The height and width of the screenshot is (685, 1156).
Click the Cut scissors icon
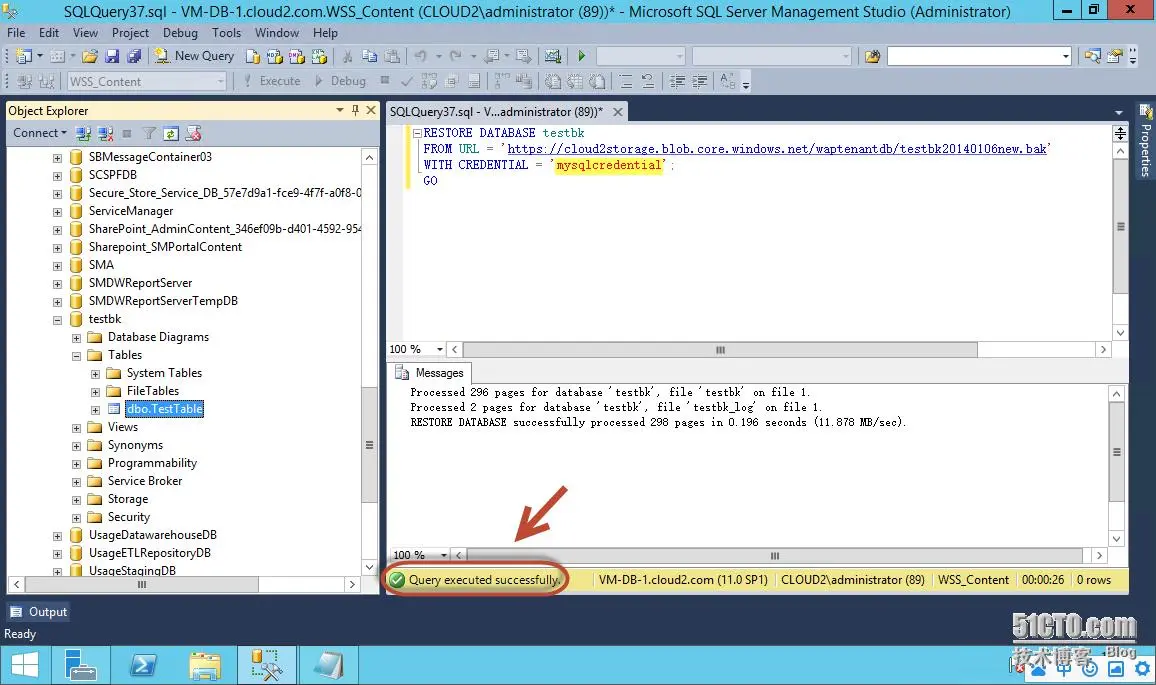pos(347,56)
